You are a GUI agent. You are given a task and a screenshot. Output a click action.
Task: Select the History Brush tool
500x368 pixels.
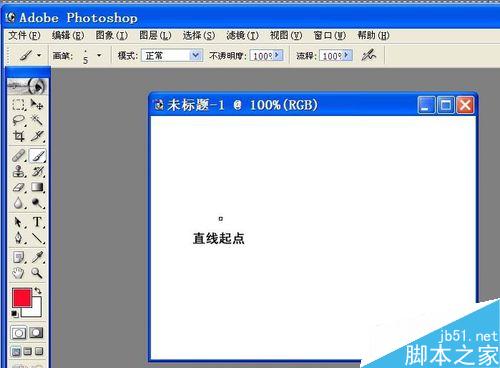[37, 172]
